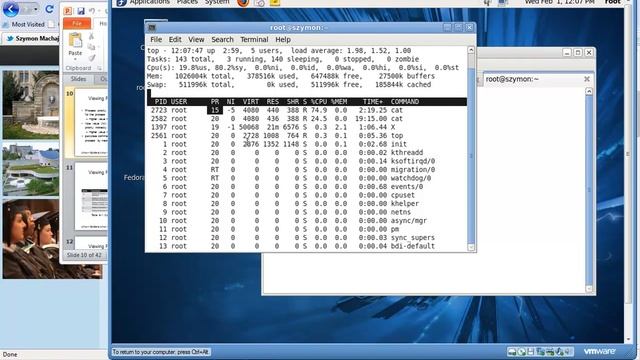The width and height of the screenshot is (640, 360).
Task: Click the COMMAND column header
Action: pos(405,102)
